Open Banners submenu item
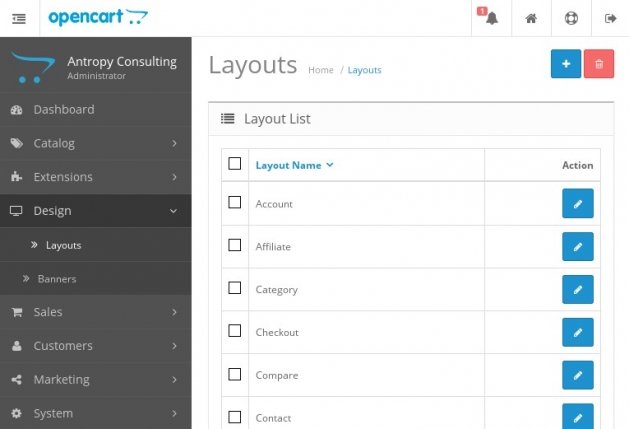This screenshot has width=629, height=429. click(95, 279)
